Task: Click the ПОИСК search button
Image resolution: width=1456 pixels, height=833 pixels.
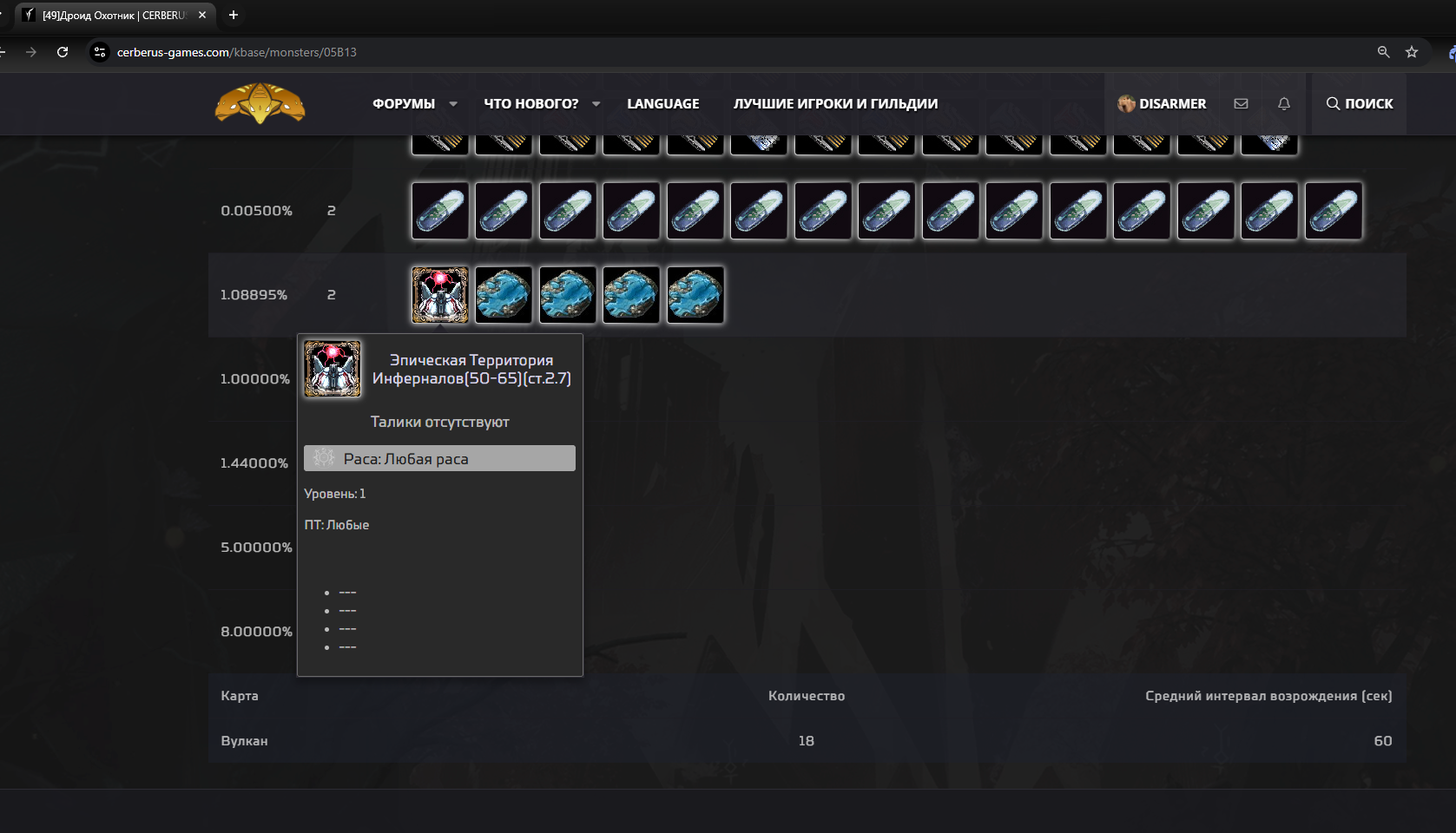Action: click(x=1359, y=103)
